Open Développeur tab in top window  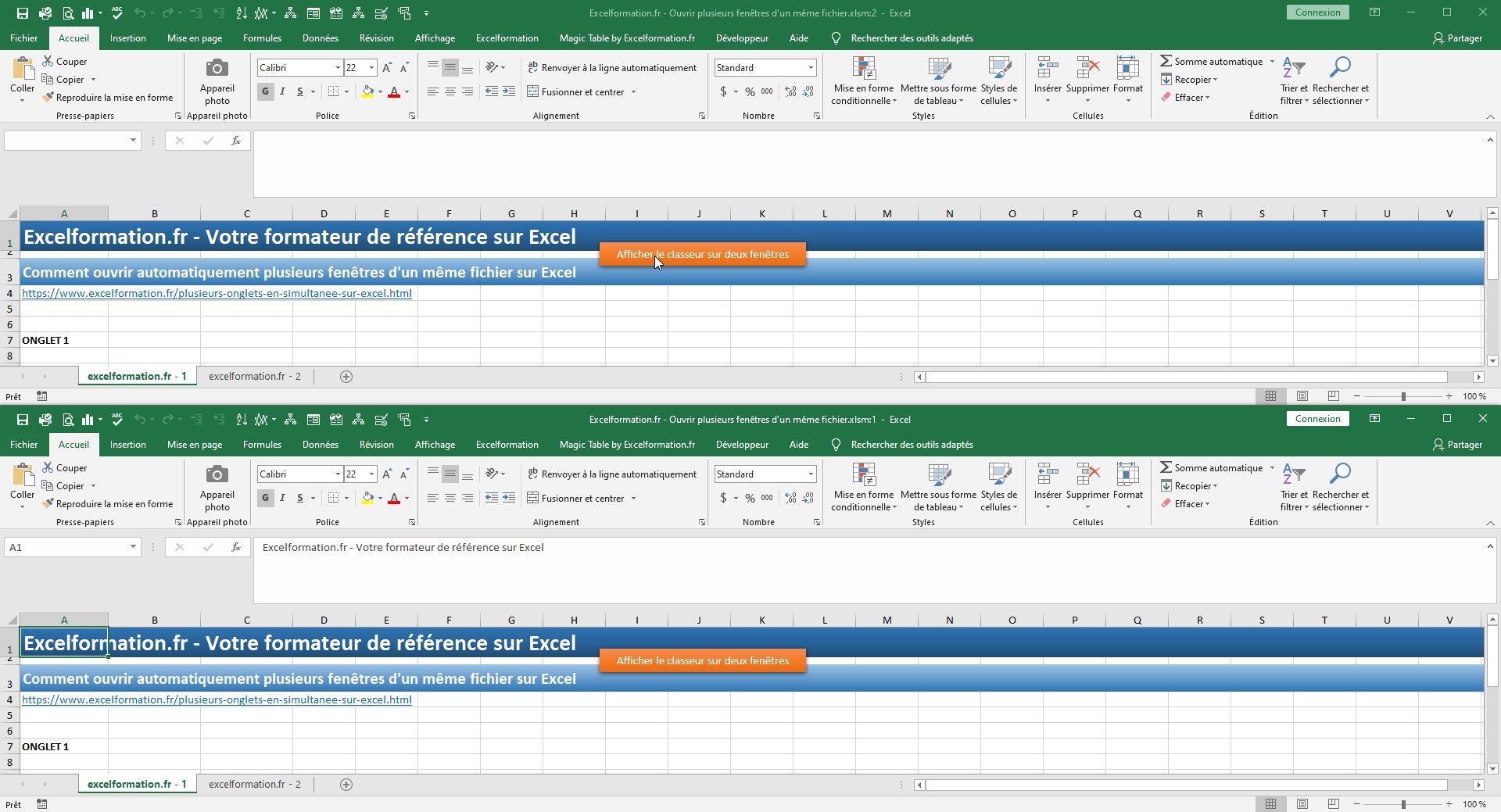tap(742, 38)
